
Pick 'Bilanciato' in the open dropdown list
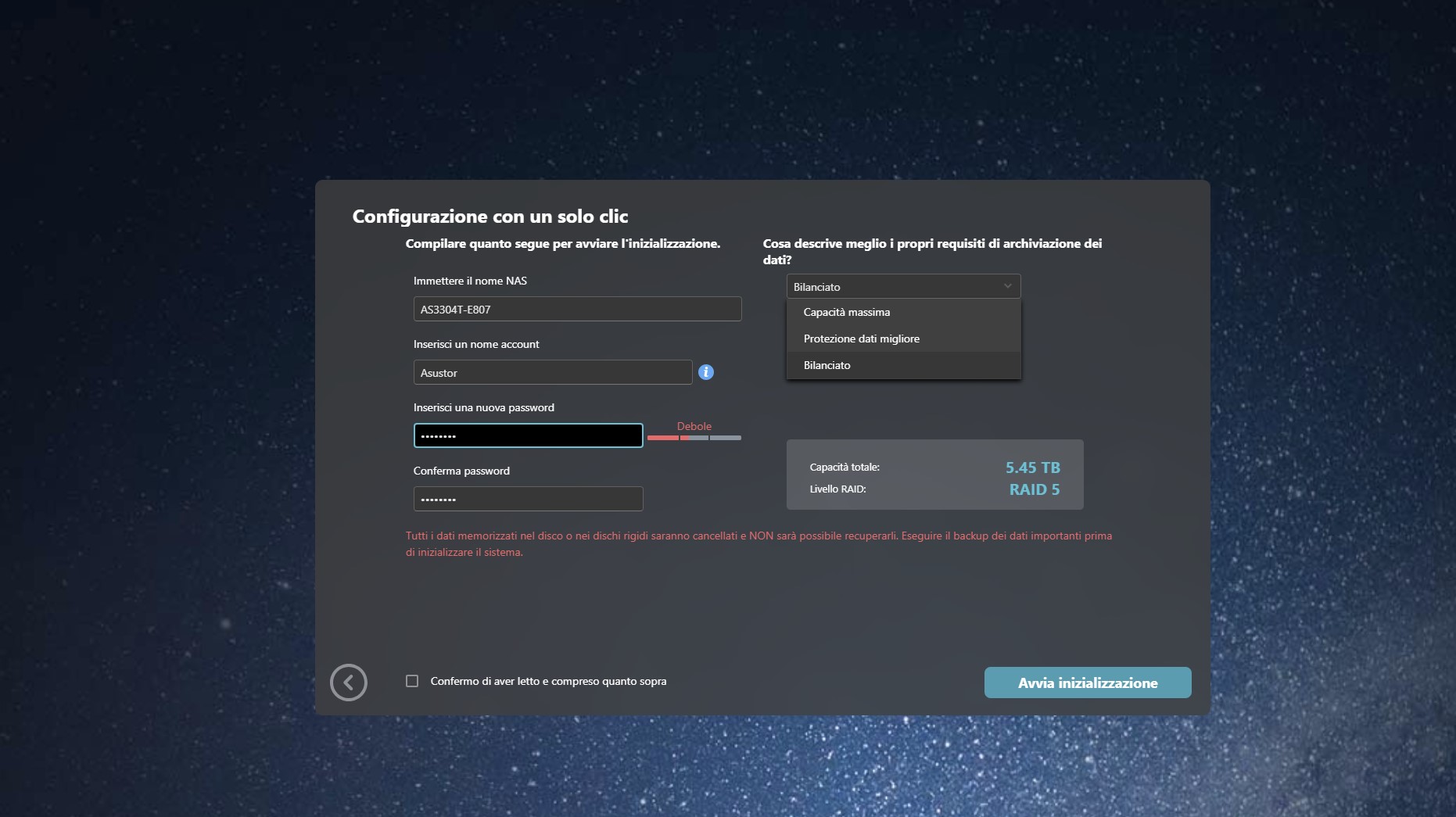click(827, 365)
